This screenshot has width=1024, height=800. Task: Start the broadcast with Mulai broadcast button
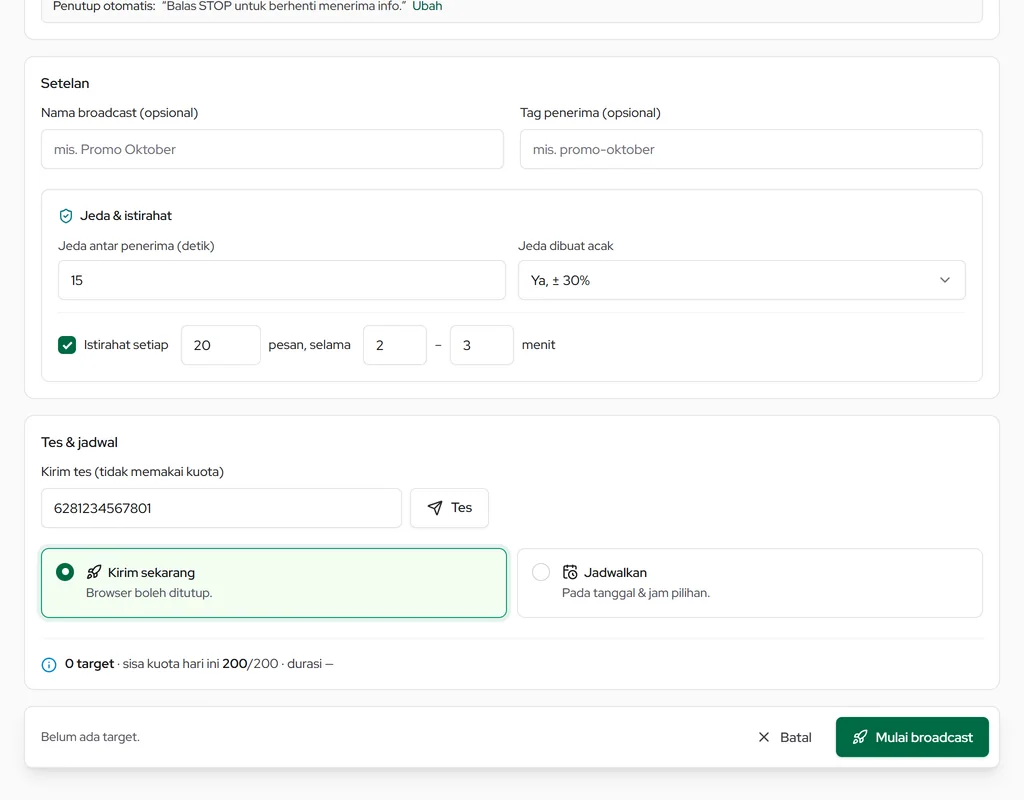(912, 737)
